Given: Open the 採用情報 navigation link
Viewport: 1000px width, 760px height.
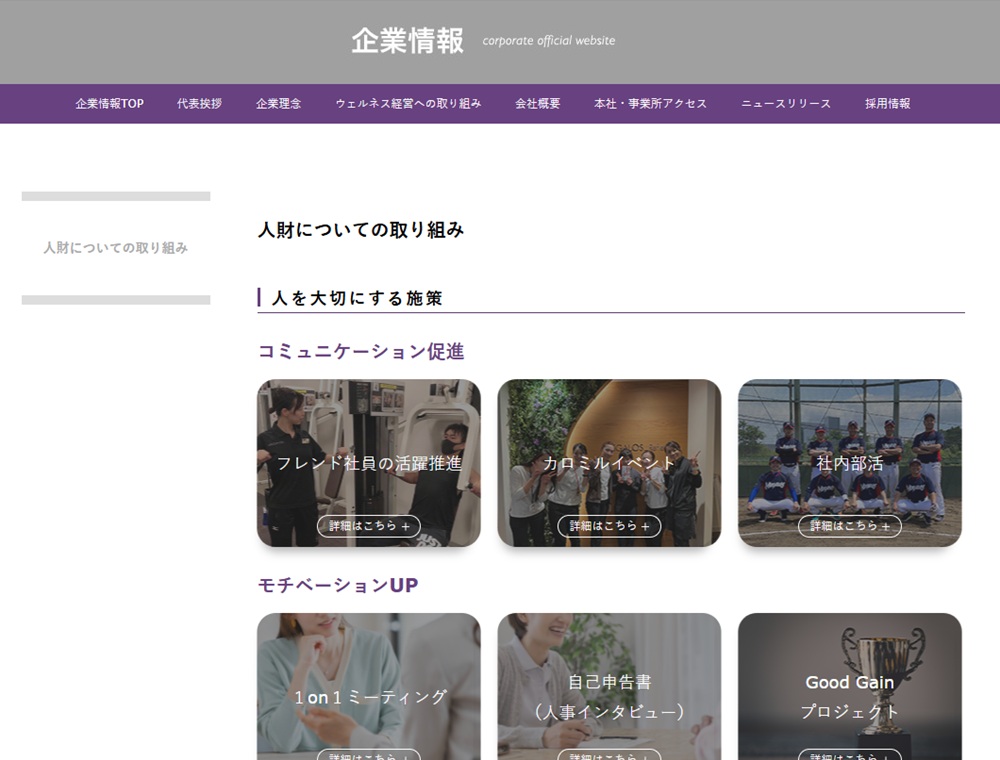Looking at the screenshot, I should coord(886,103).
